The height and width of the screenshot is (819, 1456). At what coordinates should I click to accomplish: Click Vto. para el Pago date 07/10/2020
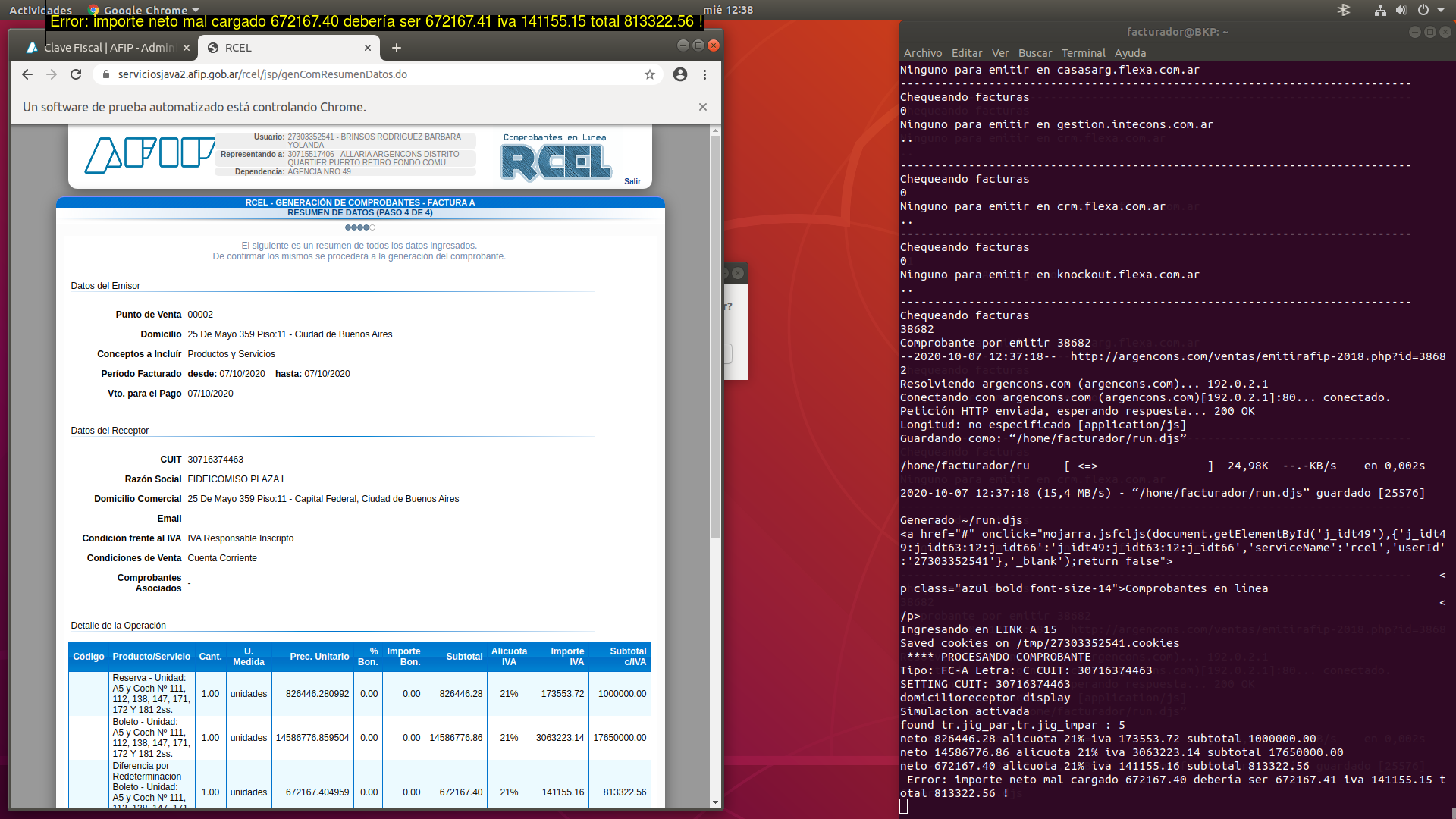[x=210, y=394]
